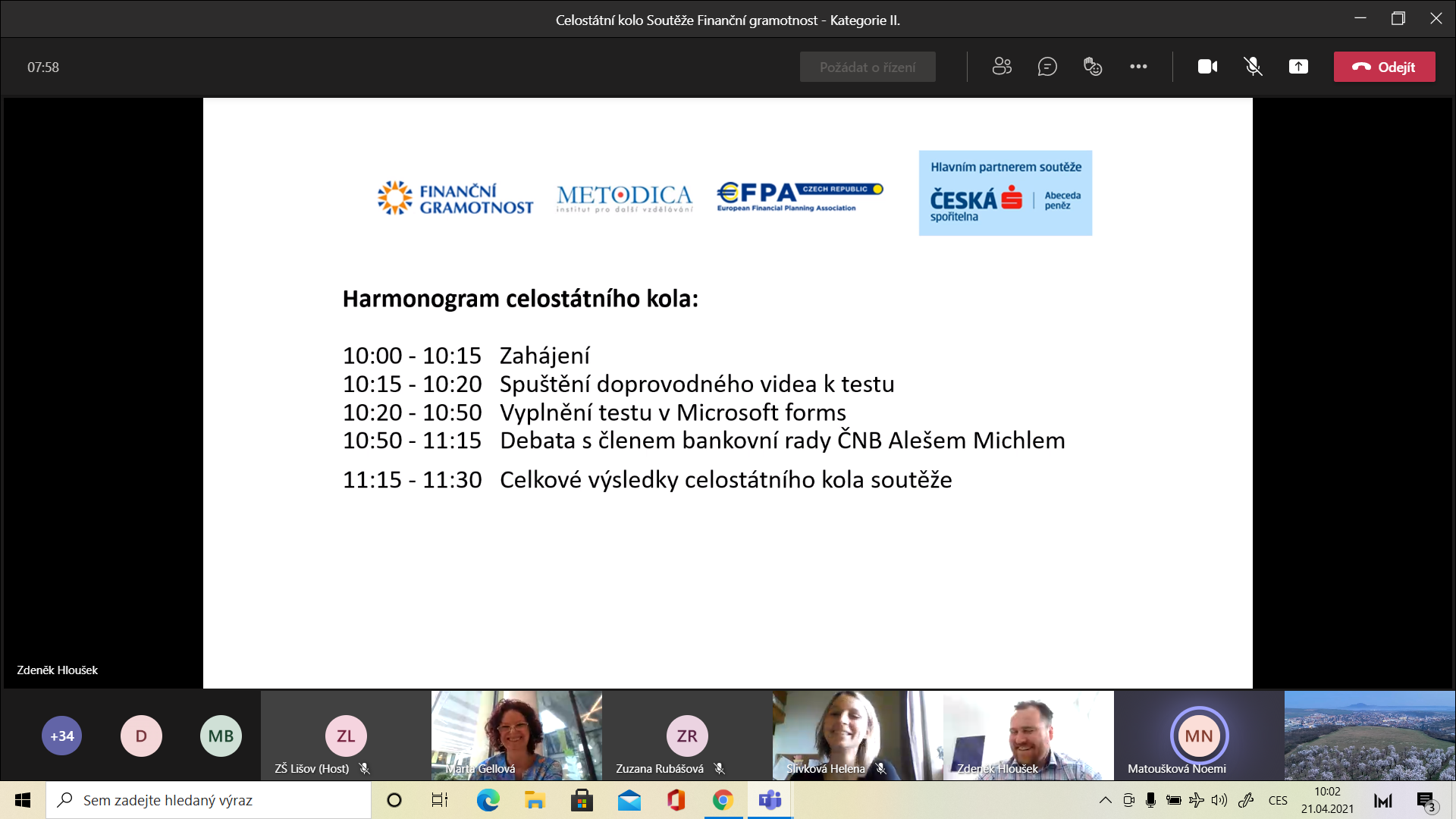Unmute the microphone
The image size is (1456, 819).
click(1253, 67)
